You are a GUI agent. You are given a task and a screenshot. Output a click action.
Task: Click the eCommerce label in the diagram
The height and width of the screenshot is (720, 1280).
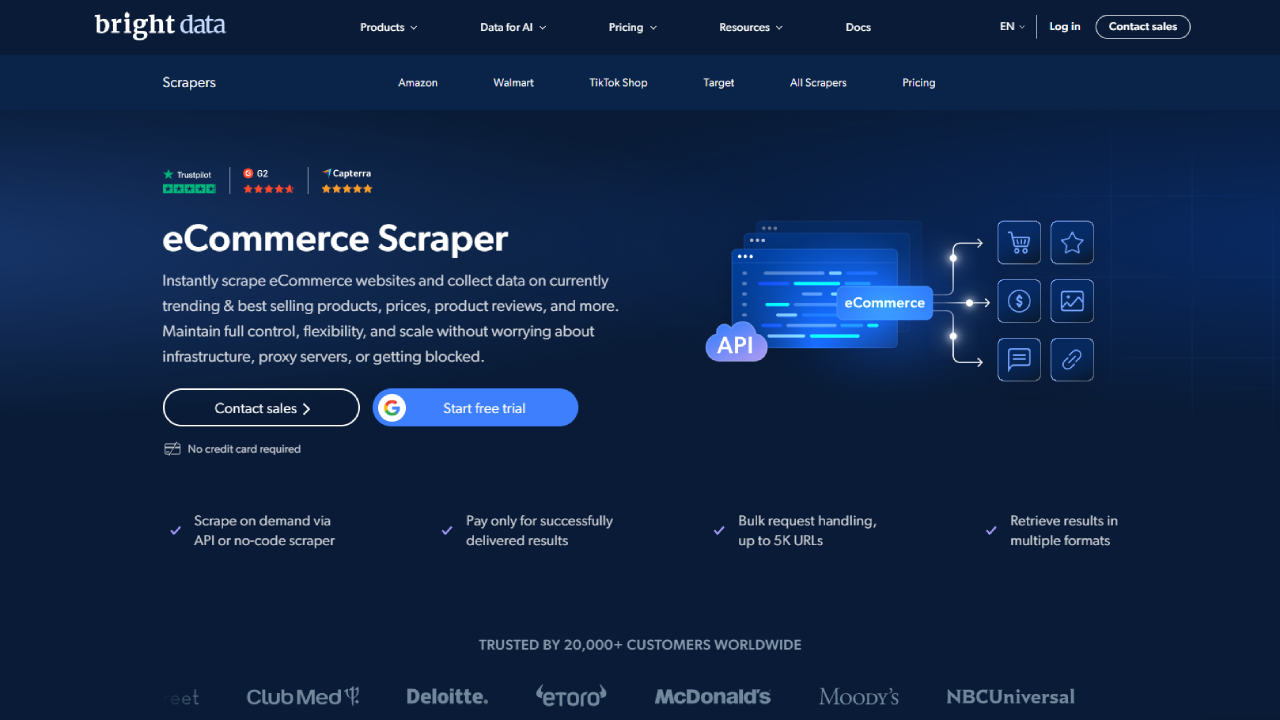coord(884,303)
